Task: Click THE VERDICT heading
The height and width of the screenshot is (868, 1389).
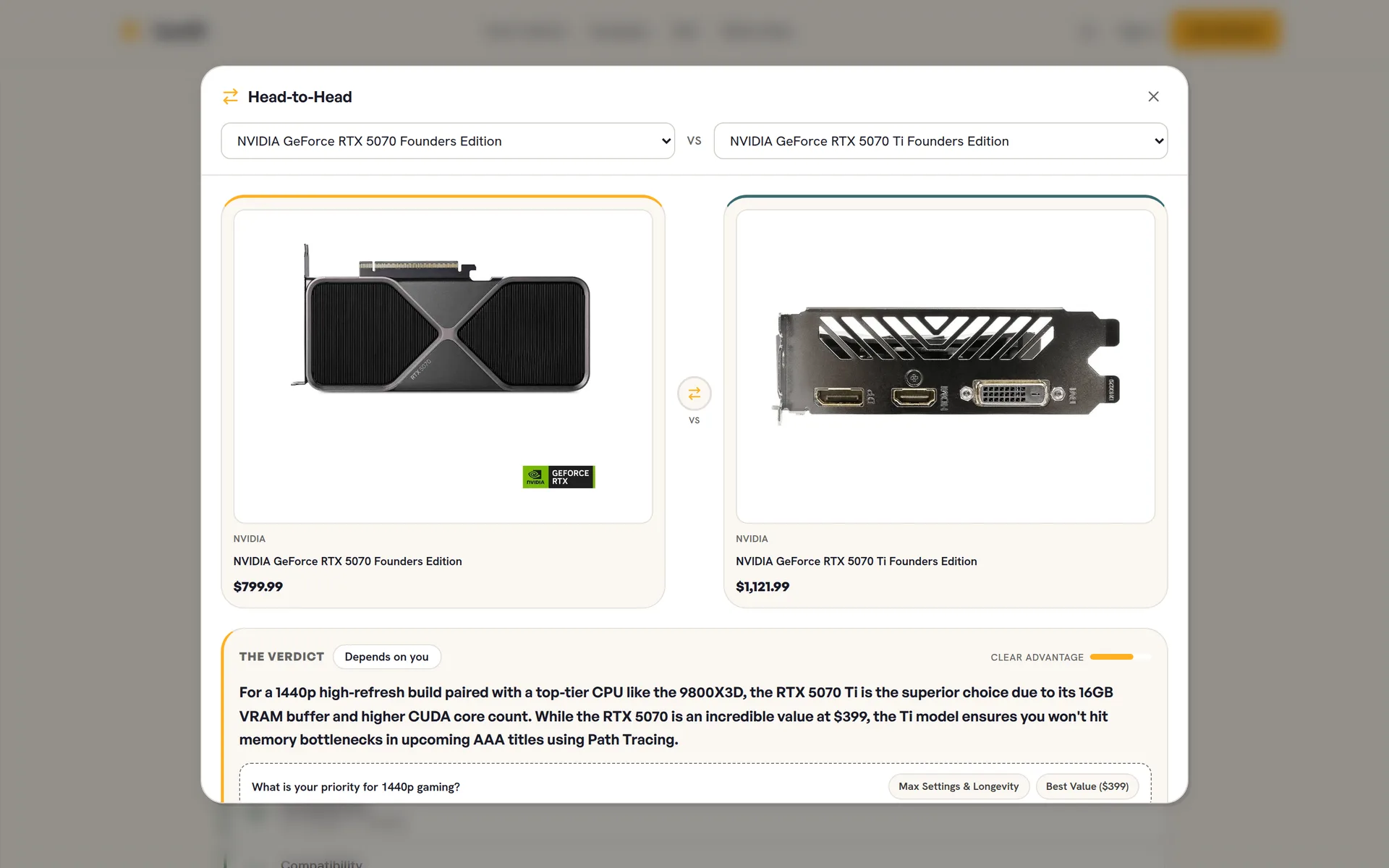Action: pyautogui.click(x=281, y=657)
